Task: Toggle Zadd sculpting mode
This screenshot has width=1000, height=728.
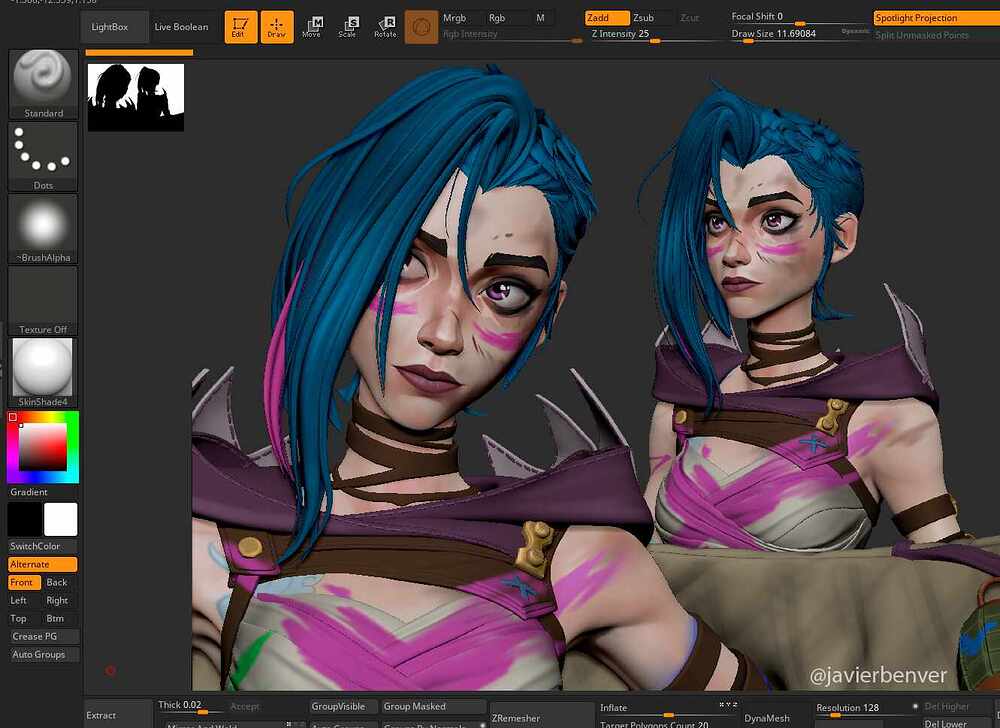Action: coord(605,17)
